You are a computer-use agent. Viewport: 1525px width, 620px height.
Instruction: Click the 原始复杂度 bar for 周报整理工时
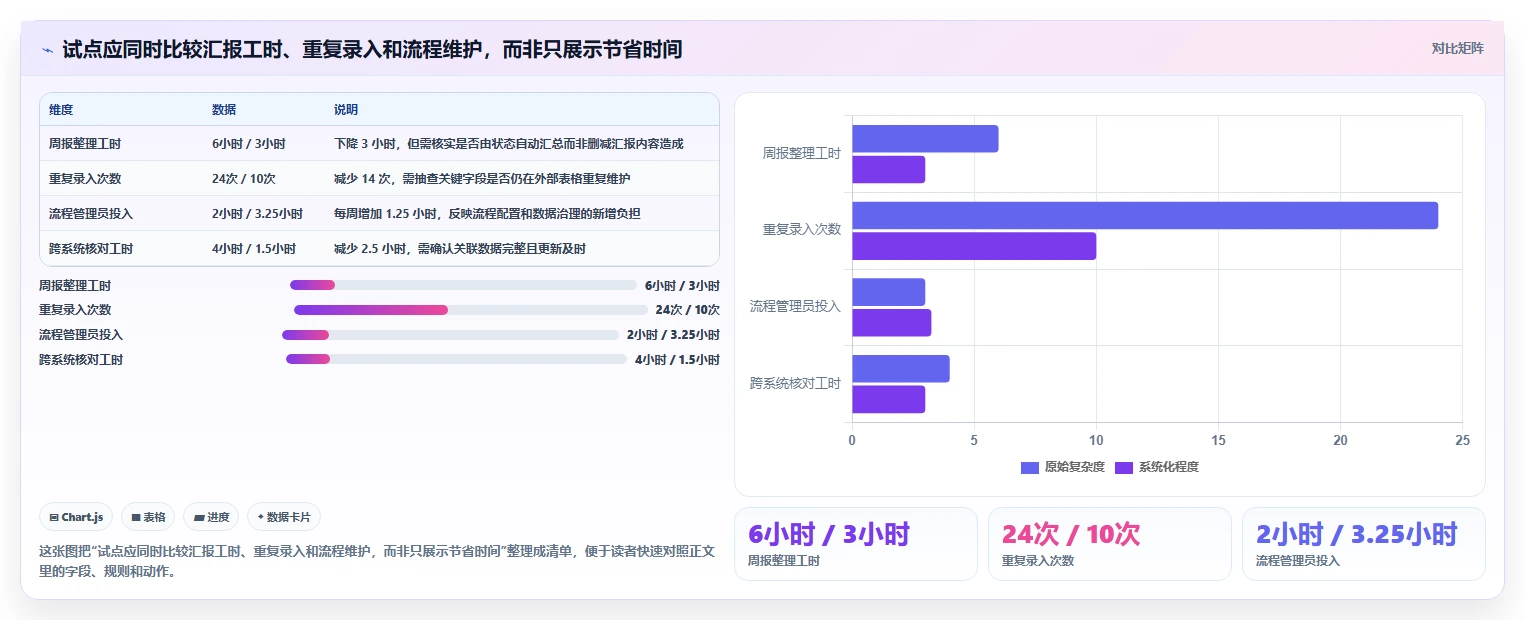click(925, 139)
